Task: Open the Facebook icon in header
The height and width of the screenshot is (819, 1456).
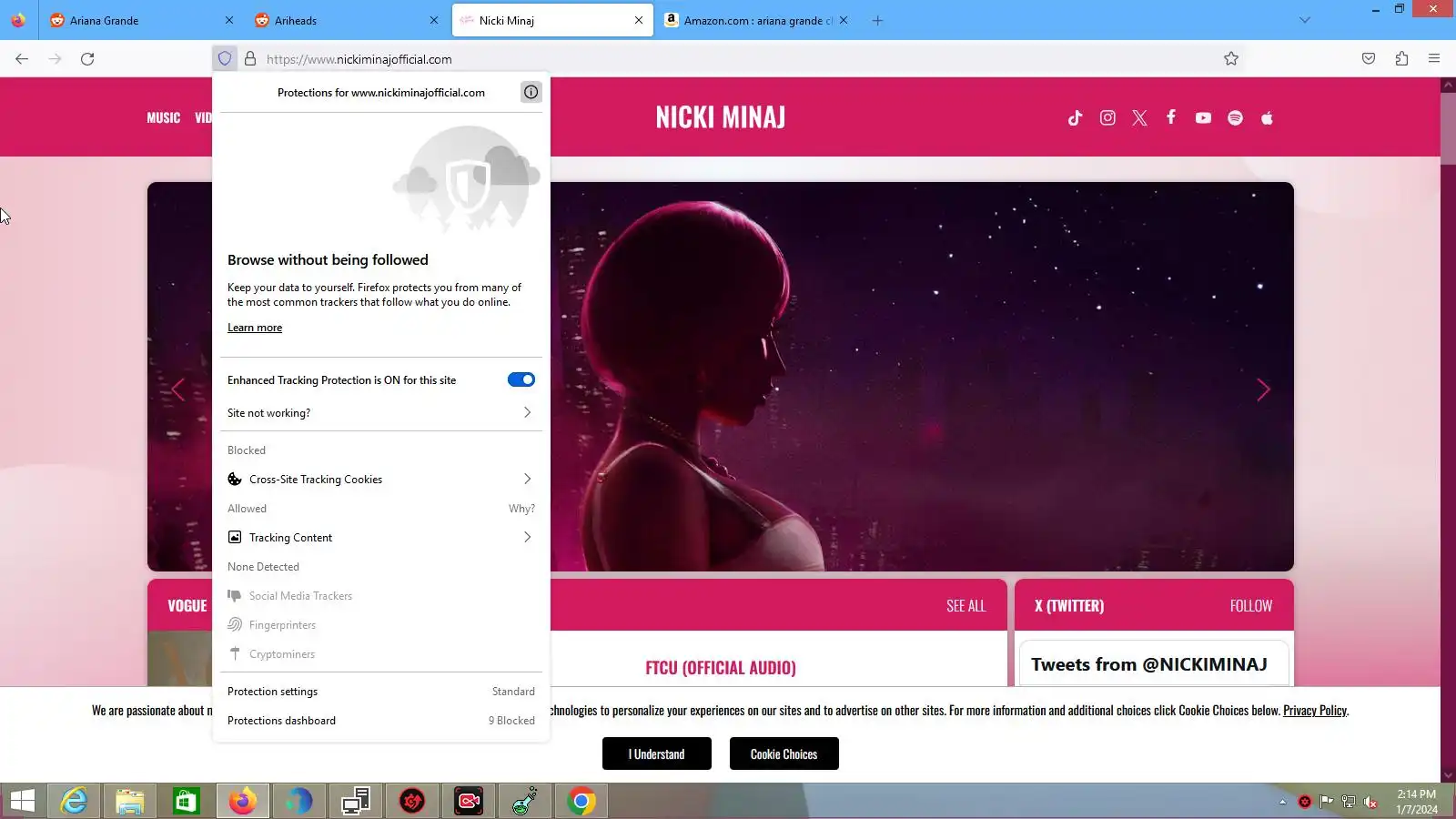Action: point(1171,117)
